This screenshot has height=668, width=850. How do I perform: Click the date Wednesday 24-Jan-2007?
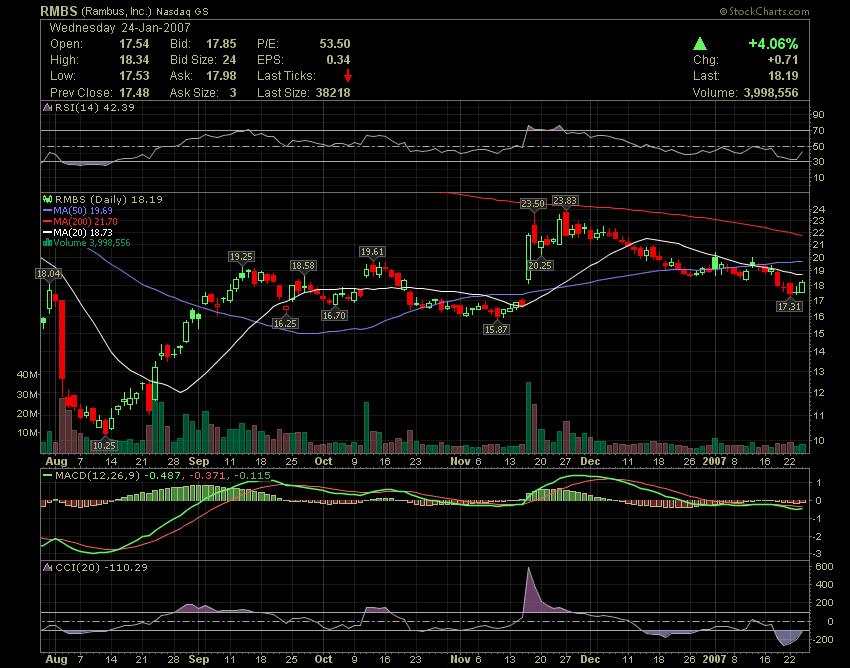120,28
